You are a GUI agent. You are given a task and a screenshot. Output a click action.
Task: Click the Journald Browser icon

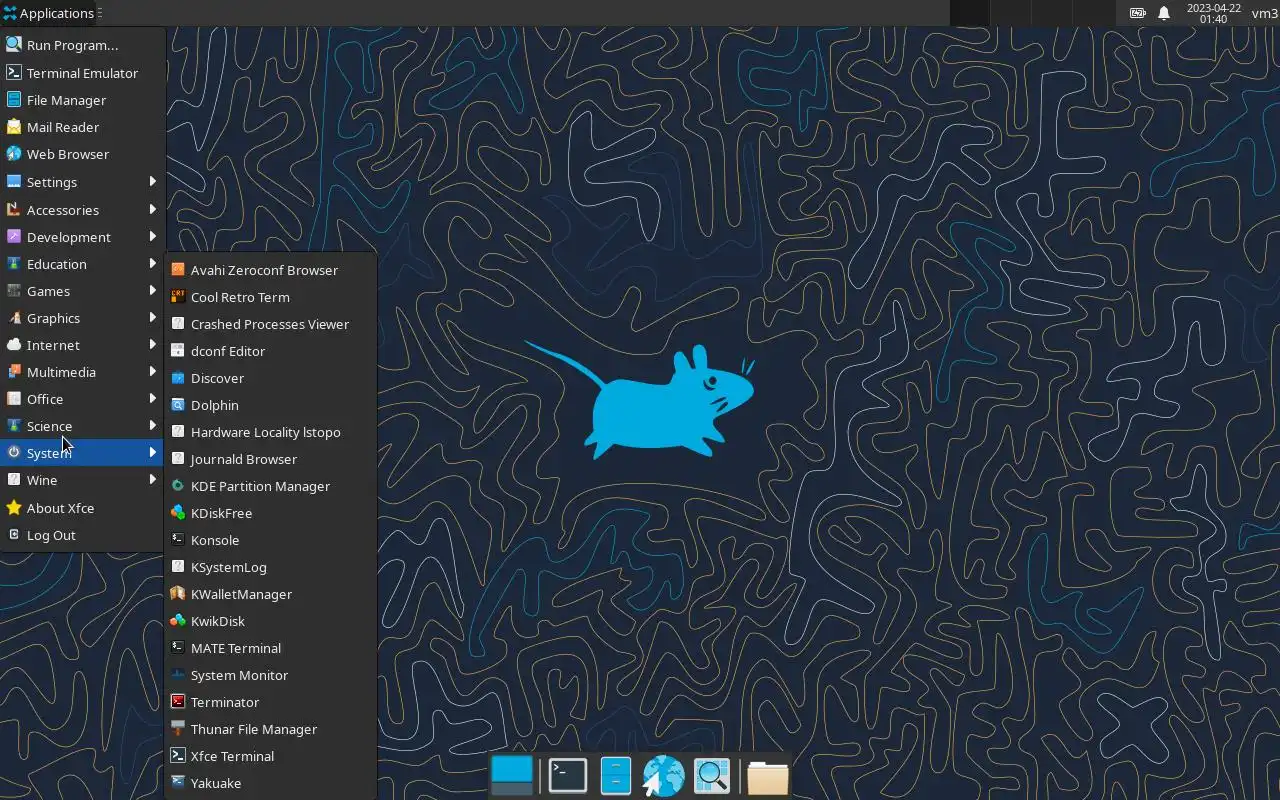(178, 459)
